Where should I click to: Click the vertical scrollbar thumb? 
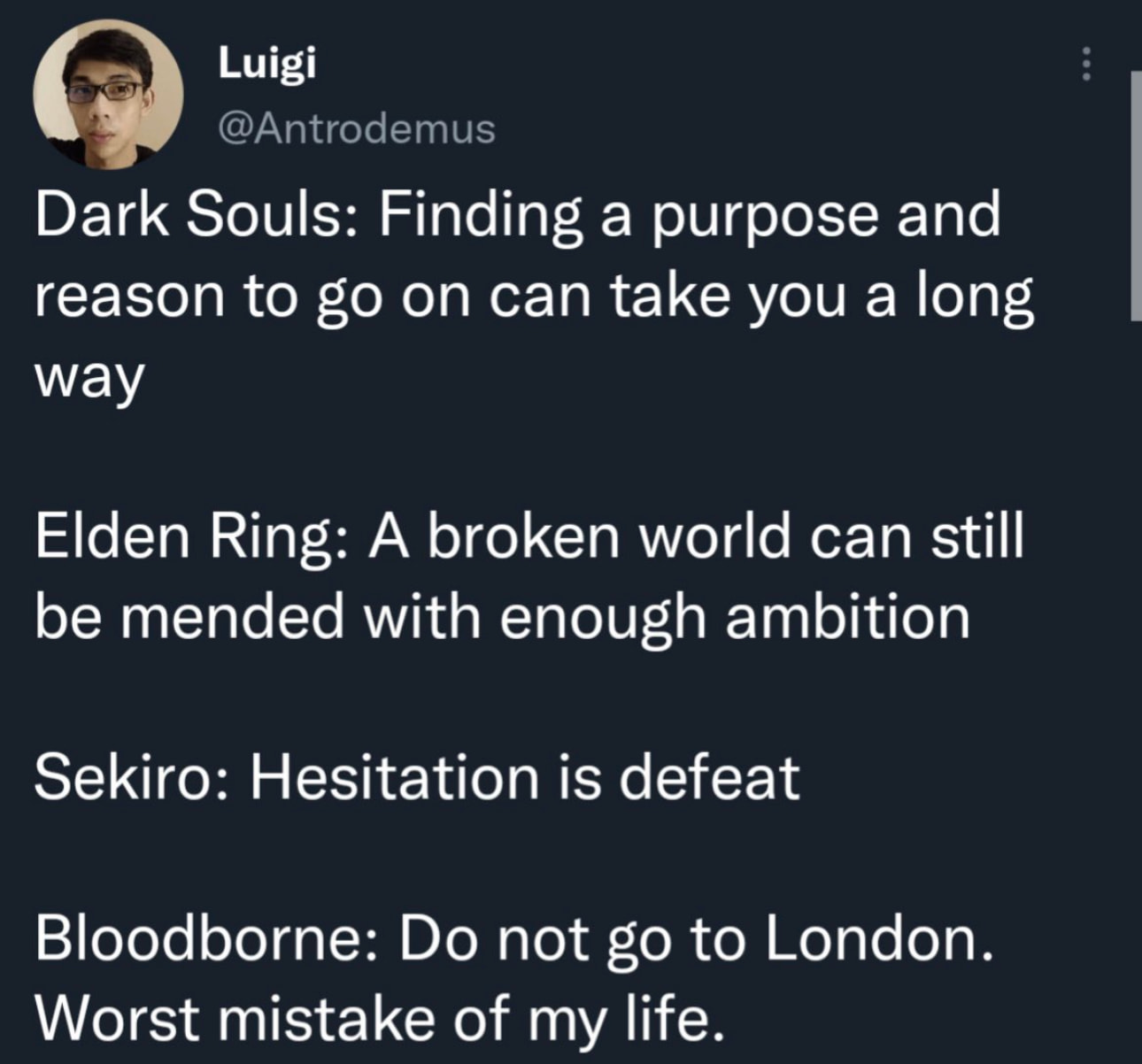tap(1135, 195)
